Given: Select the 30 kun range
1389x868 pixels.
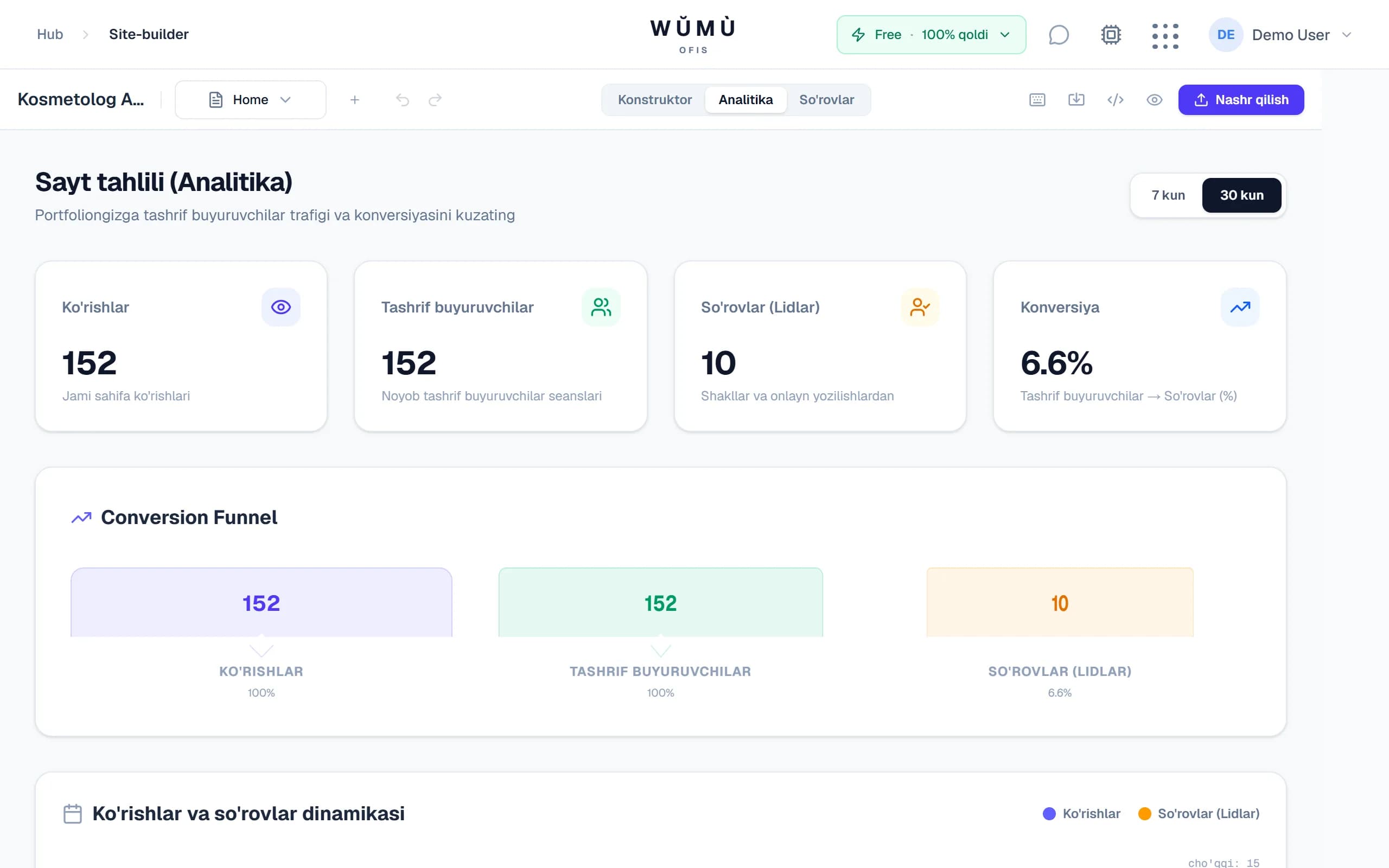Looking at the screenshot, I should click(x=1241, y=195).
